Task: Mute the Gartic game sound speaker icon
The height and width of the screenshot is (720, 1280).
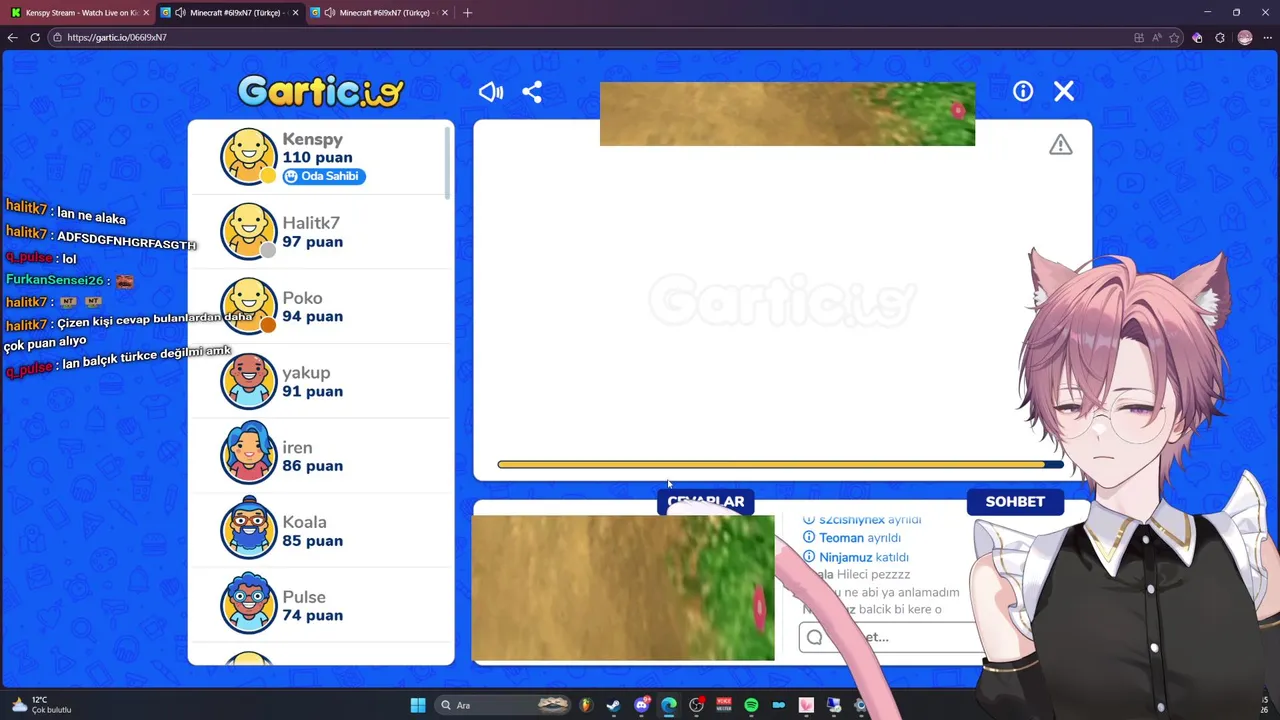Action: coord(490,92)
